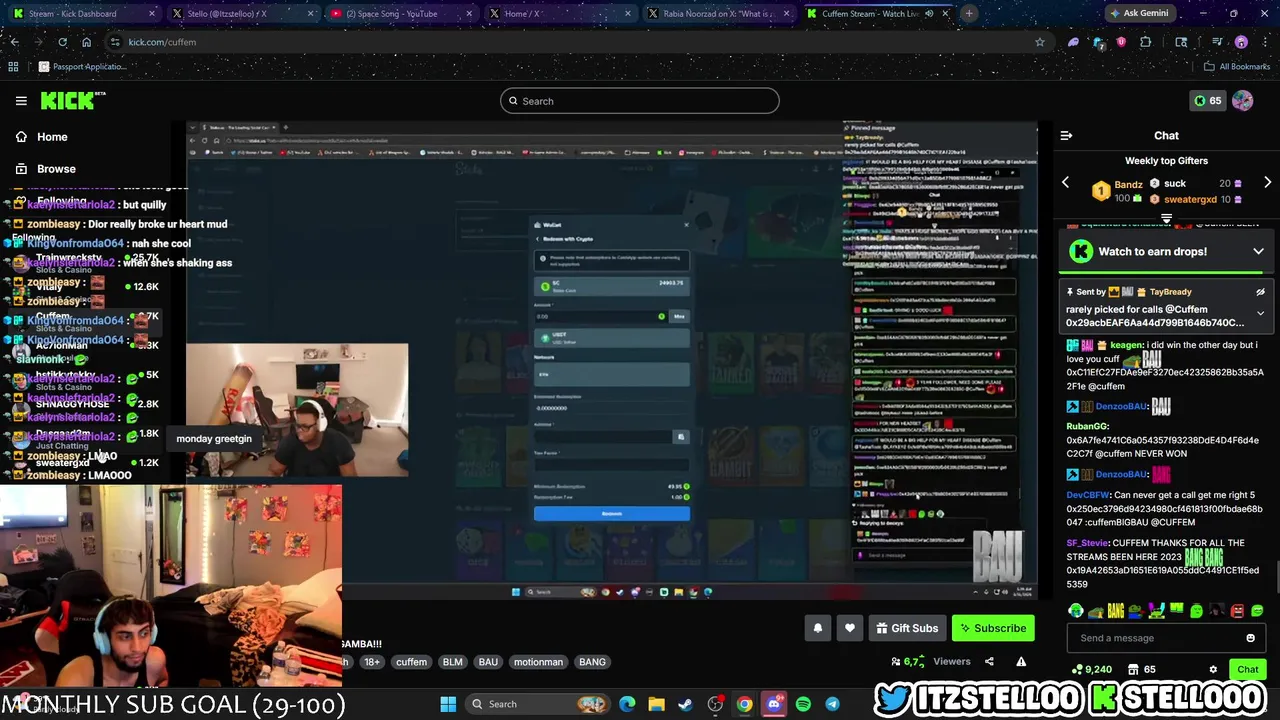This screenshot has width=1280, height=720.
Task: Report the stream via warning triangle icon
Action: tap(1021, 661)
